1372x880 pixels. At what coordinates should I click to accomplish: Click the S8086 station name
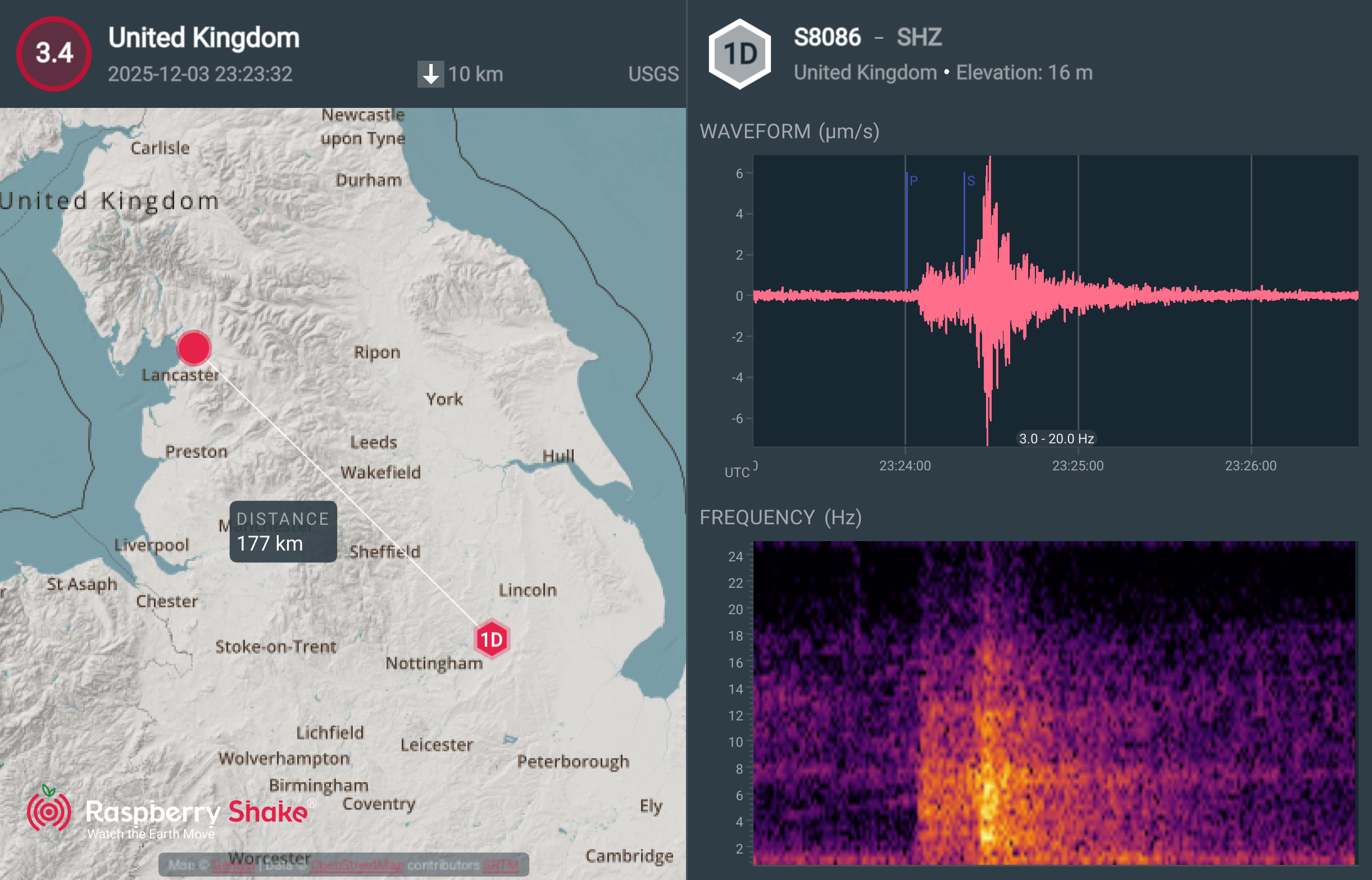(x=826, y=37)
